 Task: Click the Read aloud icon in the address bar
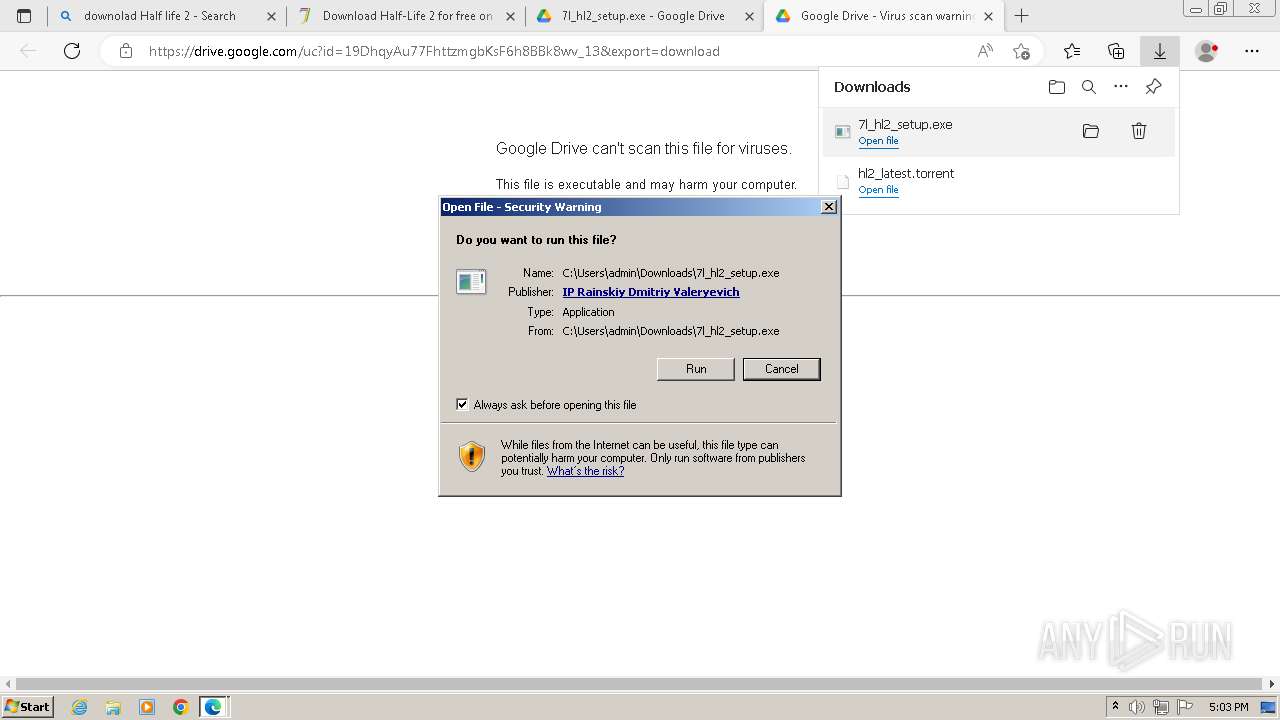[x=985, y=51]
